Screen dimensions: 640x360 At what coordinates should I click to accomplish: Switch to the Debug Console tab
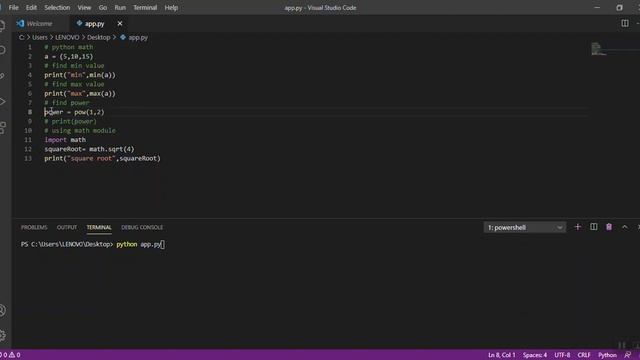click(x=142, y=227)
